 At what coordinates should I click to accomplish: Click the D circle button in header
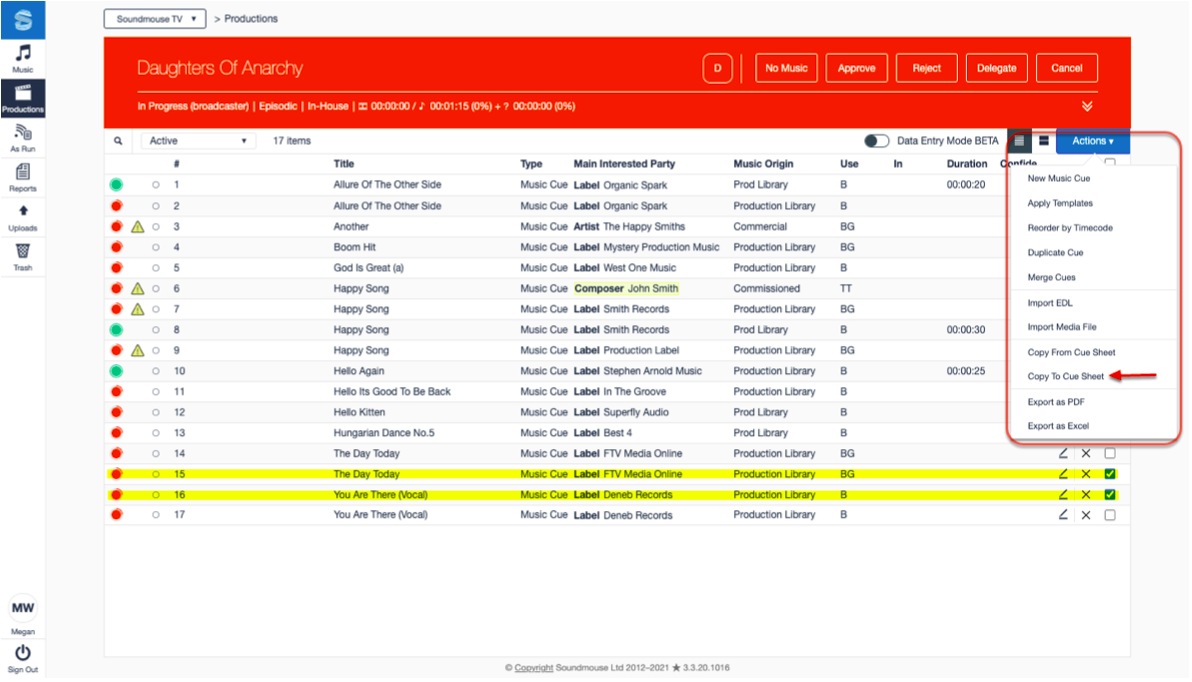coord(717,68)
